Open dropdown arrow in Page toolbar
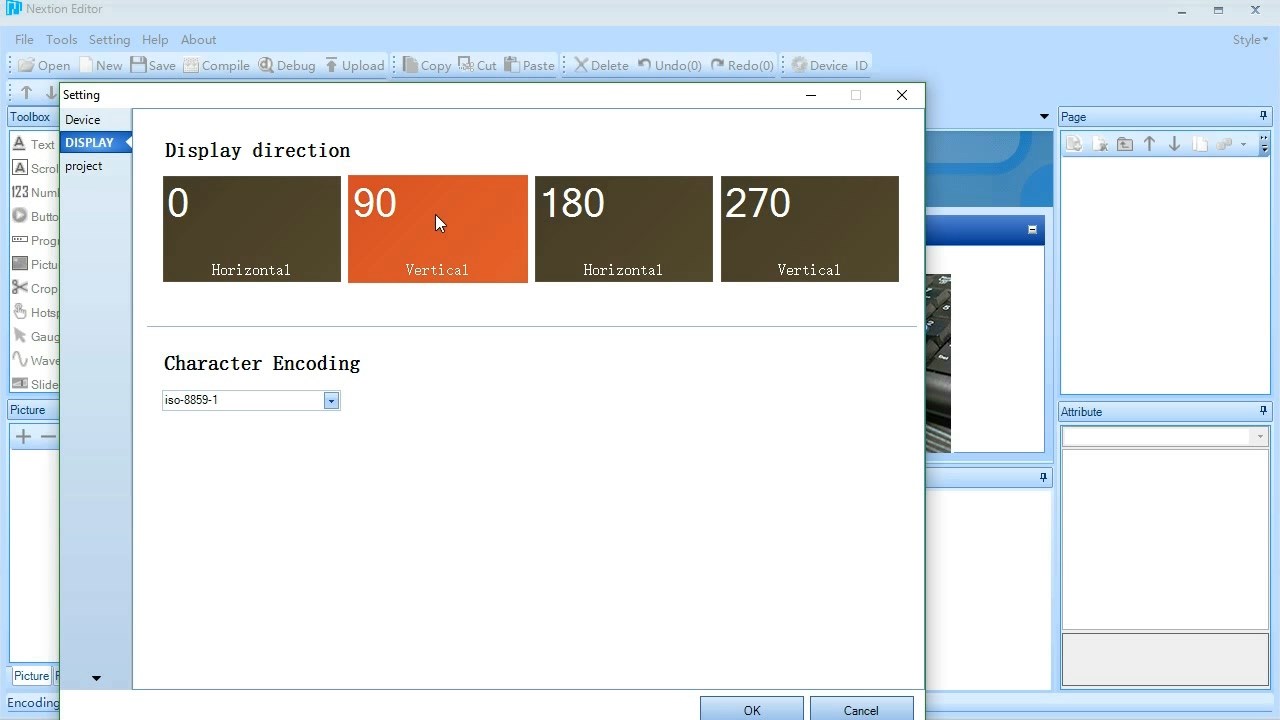The width and height of the screenshot is (1280, 720). click(x=1243, y=144)
